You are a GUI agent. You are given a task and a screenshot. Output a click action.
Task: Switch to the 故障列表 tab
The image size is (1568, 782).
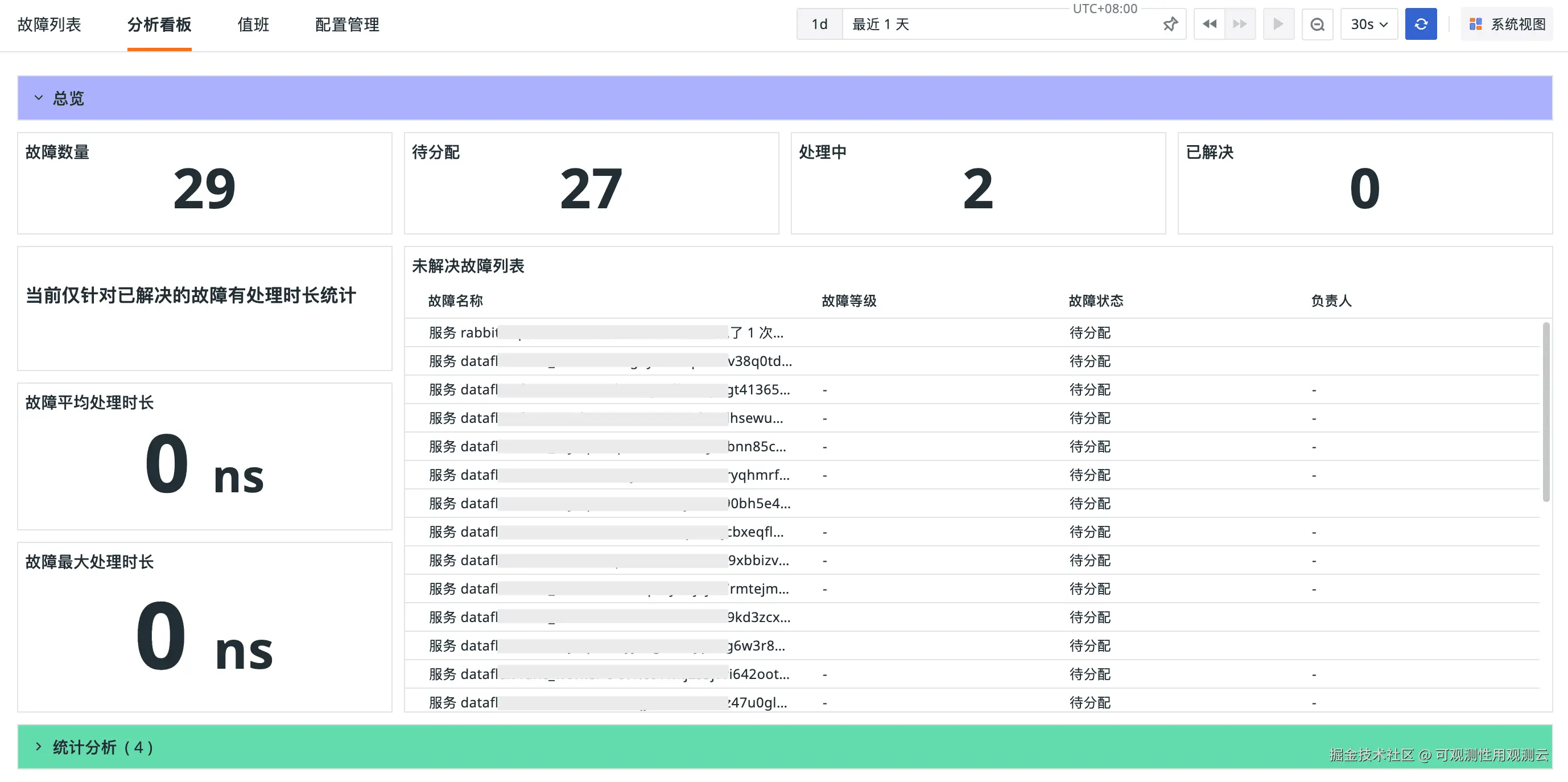click(x=49, y=24)
